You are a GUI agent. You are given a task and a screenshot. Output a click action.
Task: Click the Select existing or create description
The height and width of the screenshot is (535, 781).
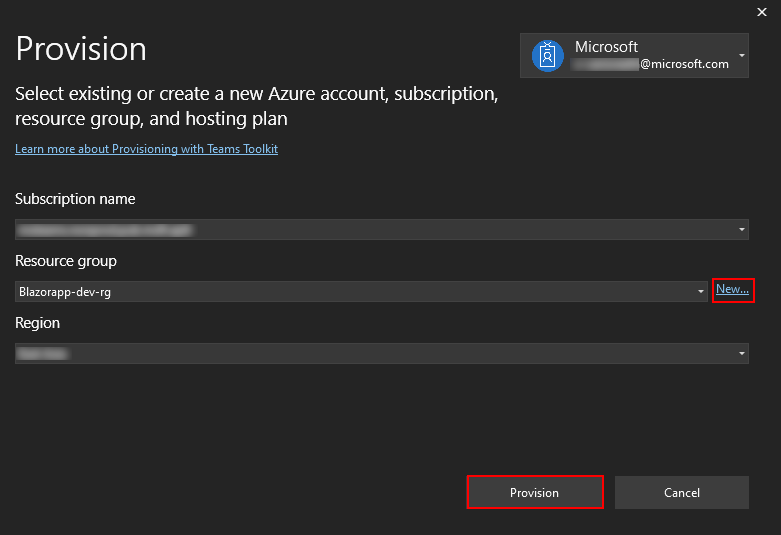tap(256, 106)
